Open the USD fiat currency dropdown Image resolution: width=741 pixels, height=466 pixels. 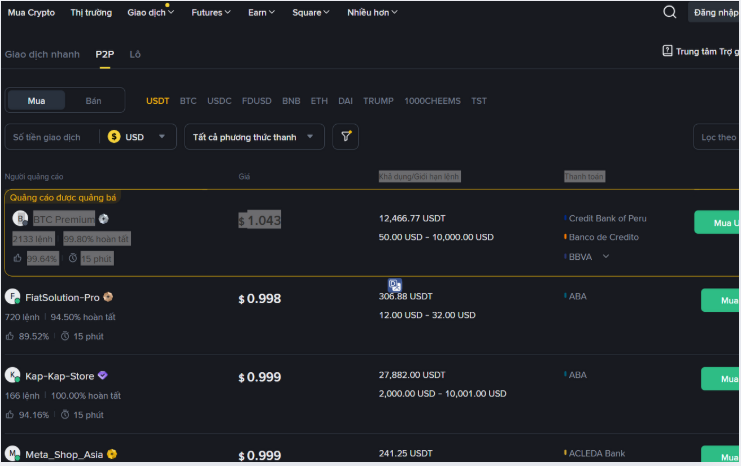(x=138, y=137)
